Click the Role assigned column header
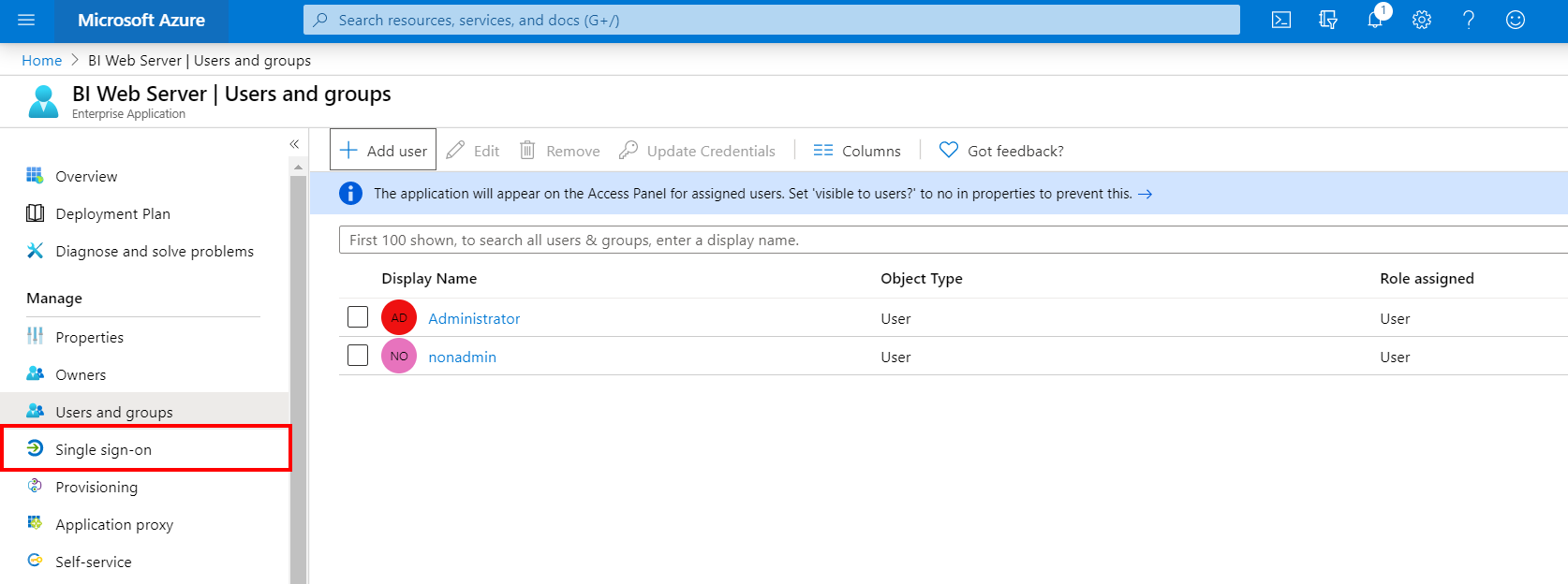The image size is (1568, 584). pyautogui.click(x=1427, y=278)
